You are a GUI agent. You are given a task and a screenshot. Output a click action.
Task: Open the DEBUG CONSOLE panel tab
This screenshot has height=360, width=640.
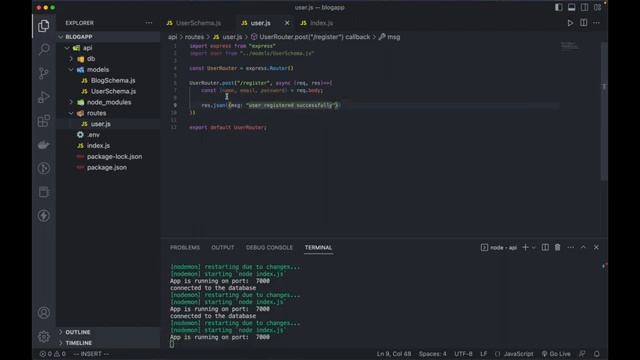pyautogui.click(x=269, y=247)
